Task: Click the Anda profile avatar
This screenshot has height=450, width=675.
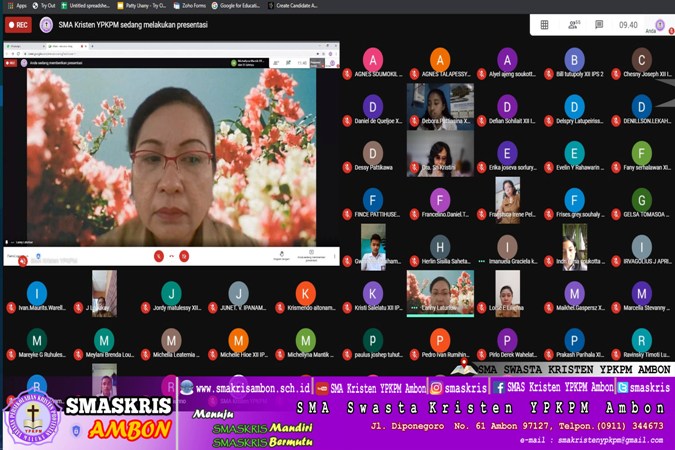Action: [x=659, y=25]
